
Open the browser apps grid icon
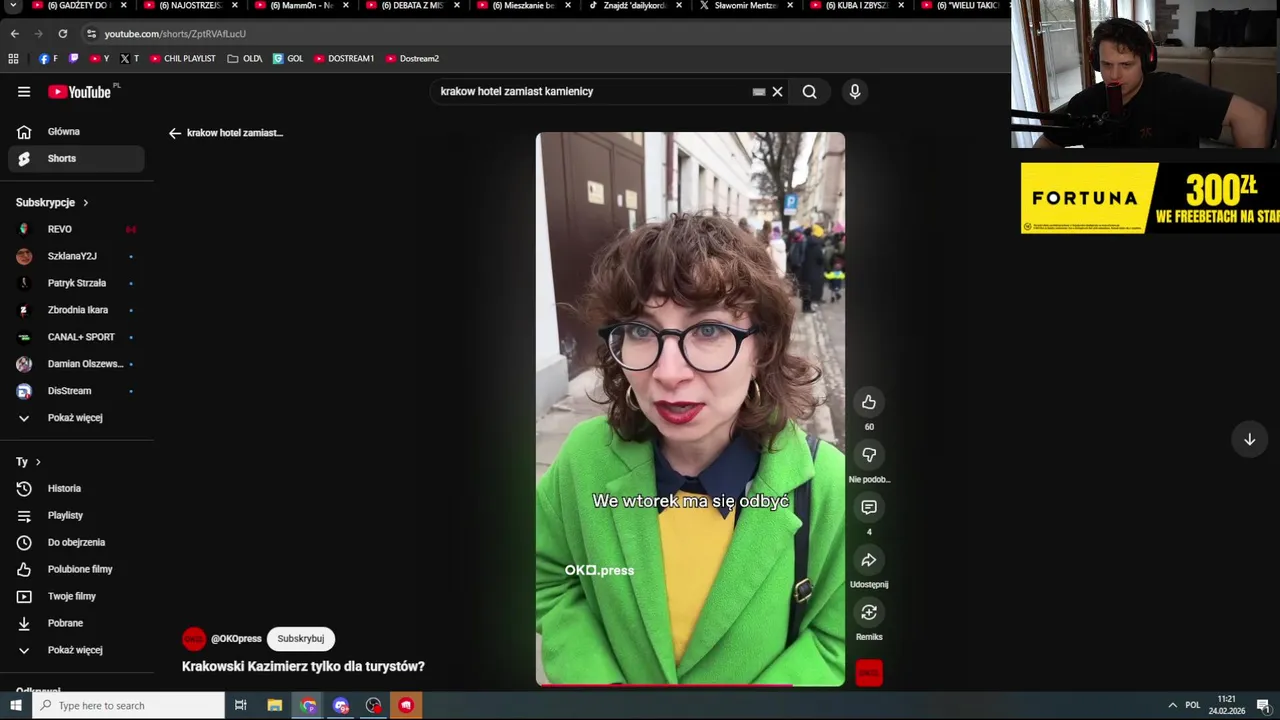point(13,59)
